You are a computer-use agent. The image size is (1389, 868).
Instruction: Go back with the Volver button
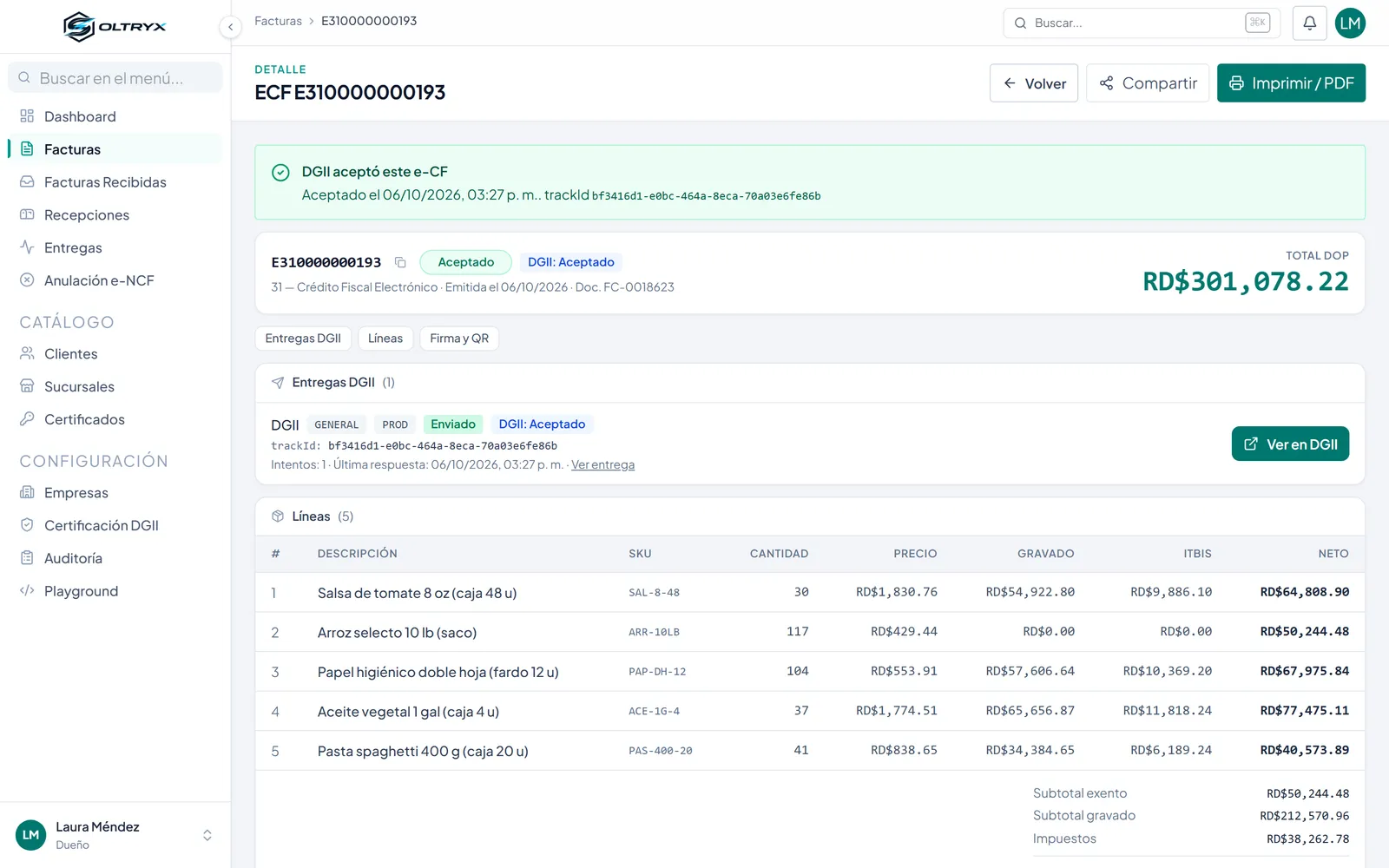pyautogui.click(x=1034, y=83)
